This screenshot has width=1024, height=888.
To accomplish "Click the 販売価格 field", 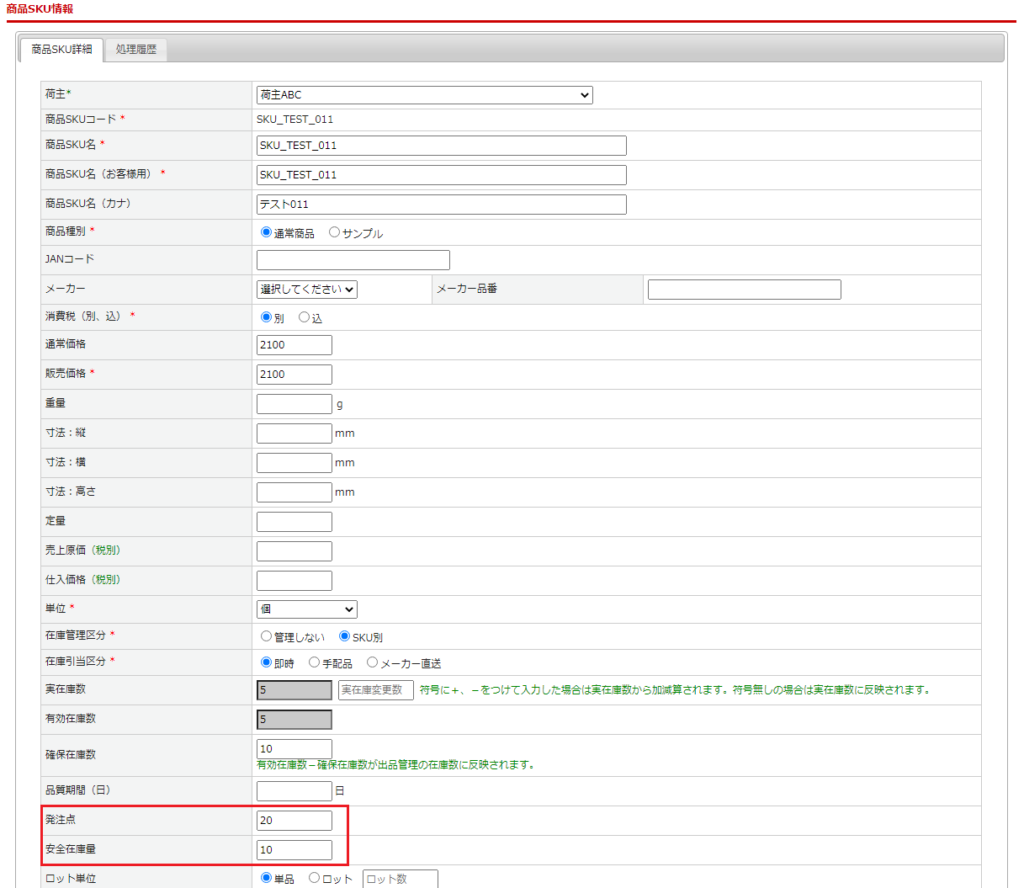I will pyautogui.click(x=294, y=374).
